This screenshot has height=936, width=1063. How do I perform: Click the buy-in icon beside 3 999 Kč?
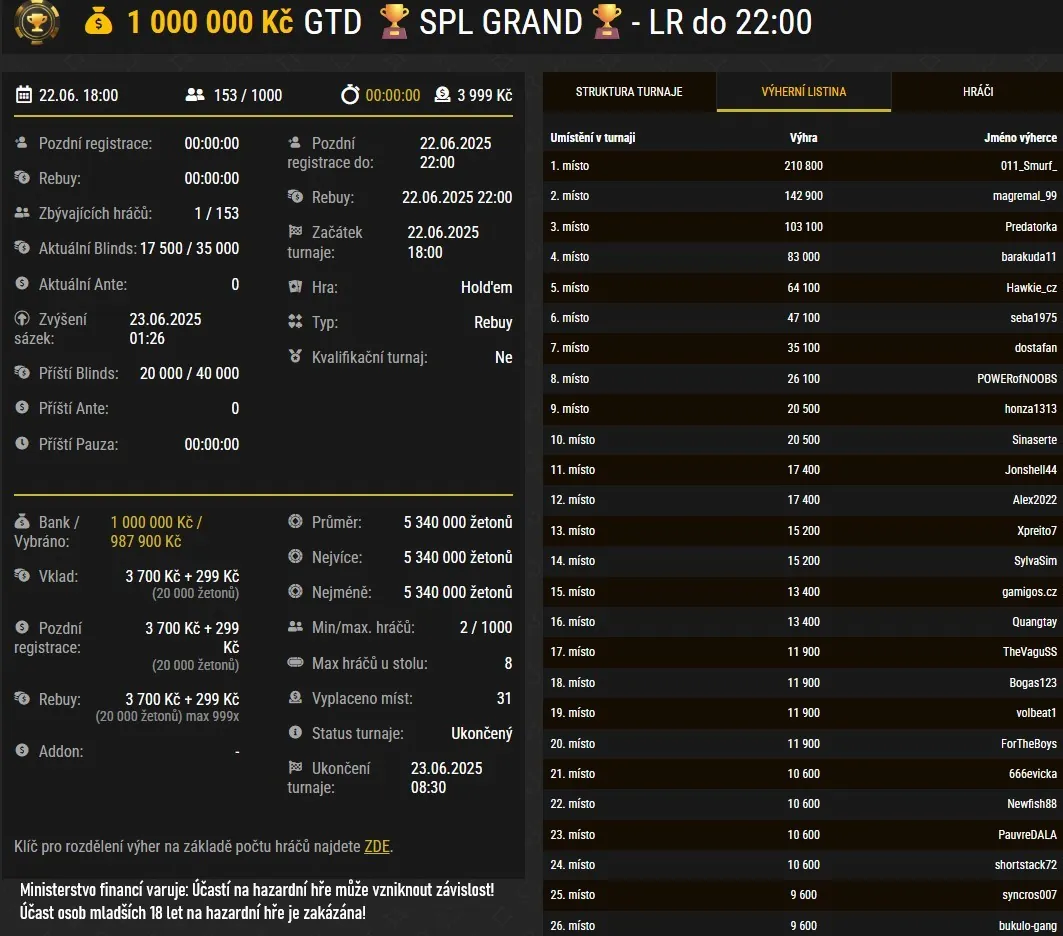pos(442,95)
